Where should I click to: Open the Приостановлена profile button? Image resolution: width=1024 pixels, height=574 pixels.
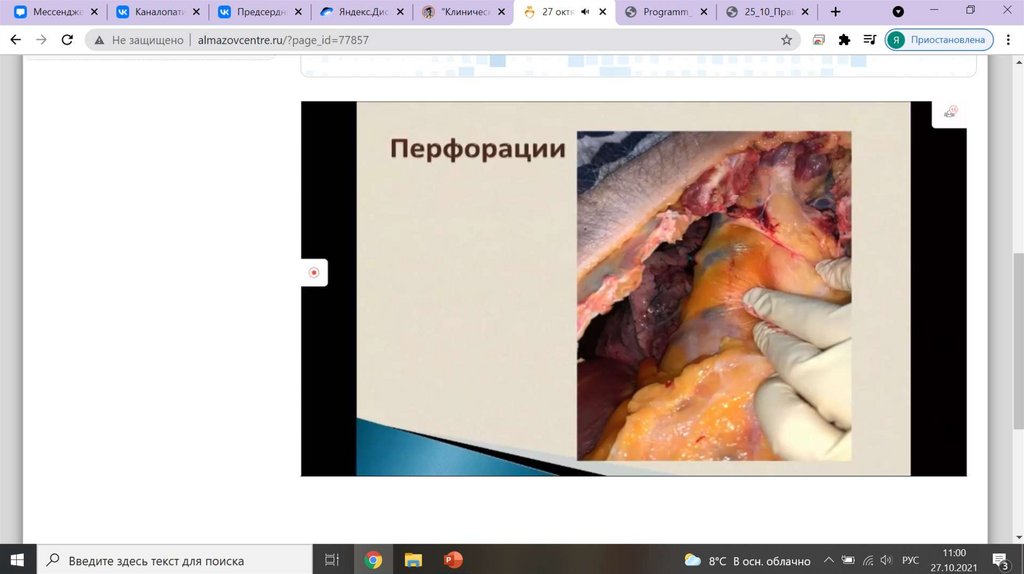[939, 40]
